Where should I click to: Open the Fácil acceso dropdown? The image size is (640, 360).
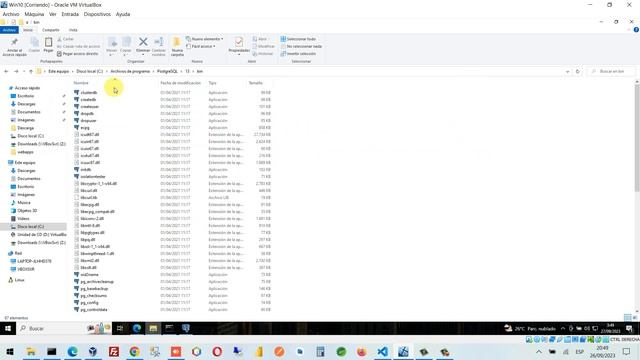click(200, 46)
